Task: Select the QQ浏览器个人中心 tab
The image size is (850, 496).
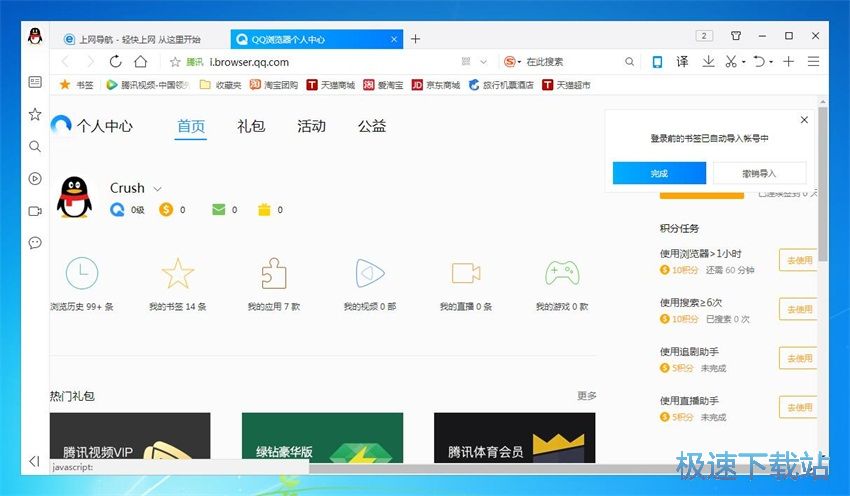Action: point(317,39)
